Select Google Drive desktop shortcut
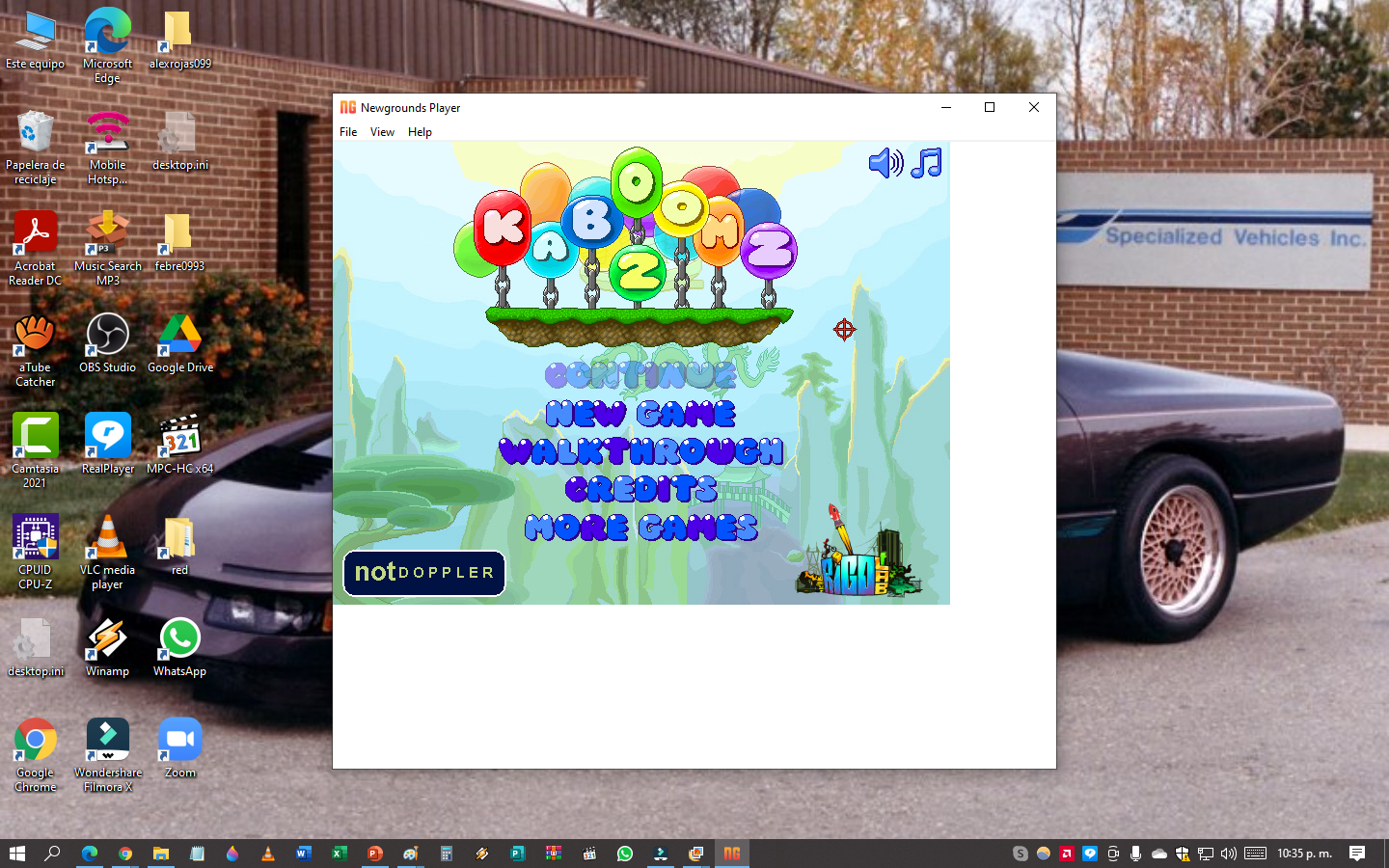 (x=180, y=343)
